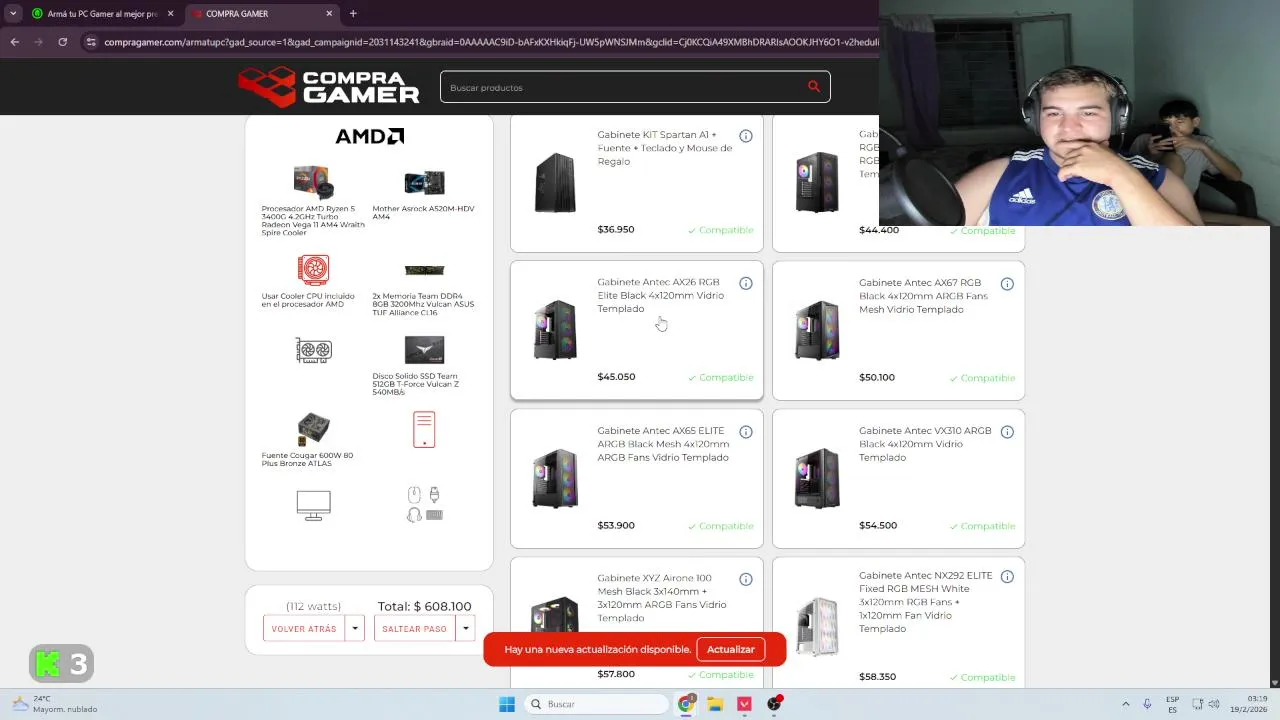The height and width of the screenshot is (720, 1280).
Task: Open the Gabinete Antec AX67 RGB Black title
Action: click(923, 296)
